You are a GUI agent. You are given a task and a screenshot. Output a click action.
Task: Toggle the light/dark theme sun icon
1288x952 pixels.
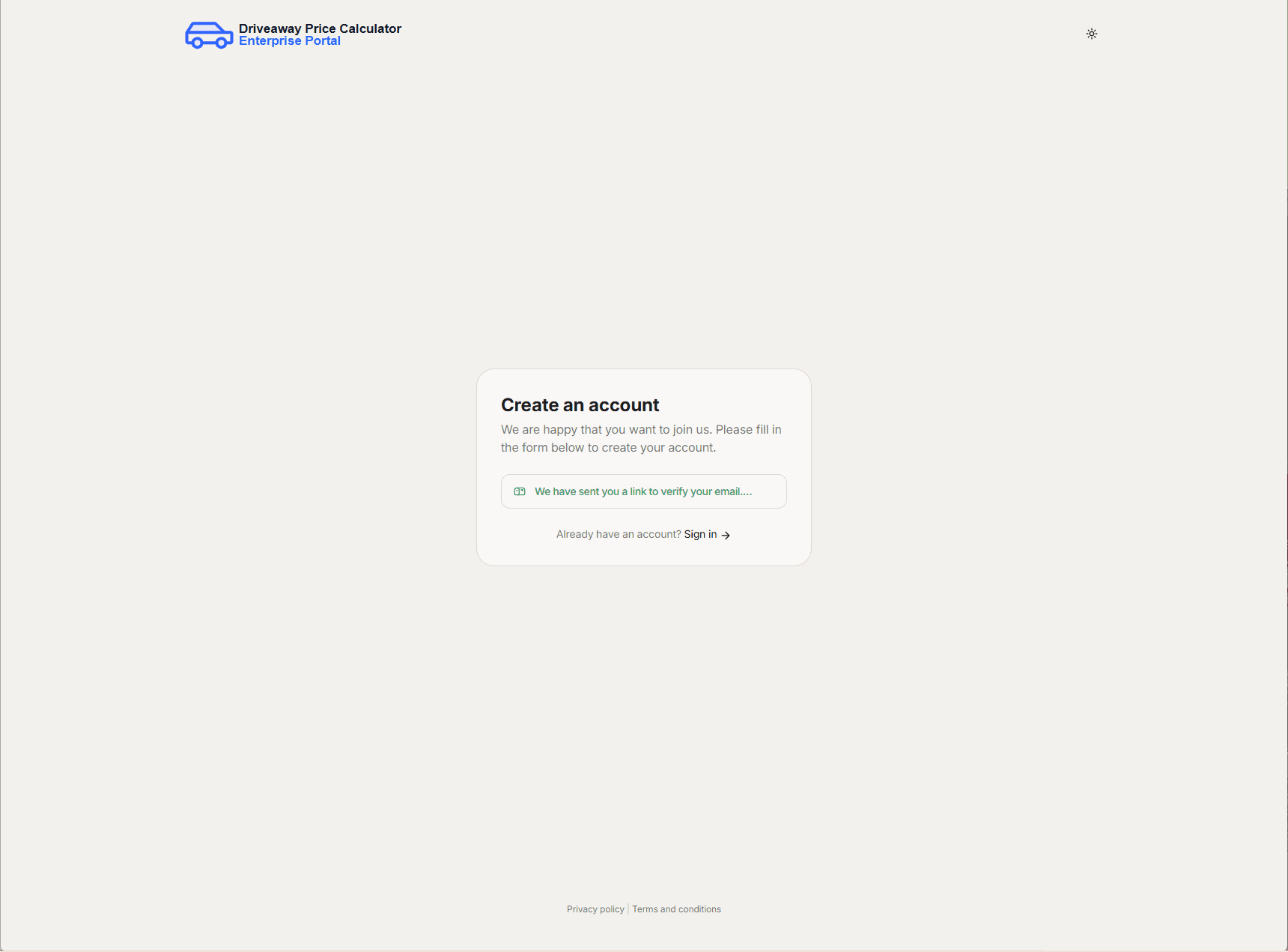point(1091,34)
